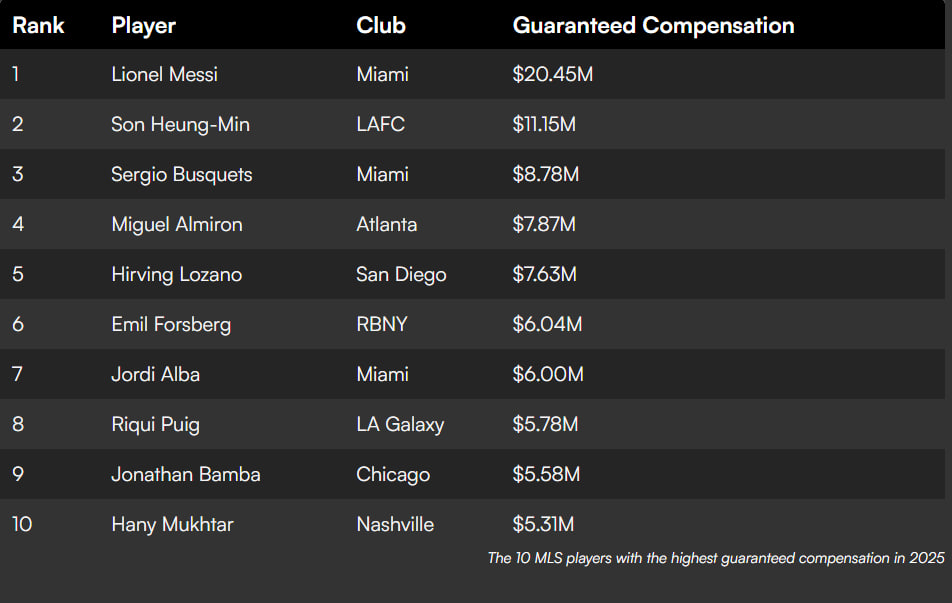Click Jordi Alba's name
The image size is (952, 603).
click(x=155, y=375)
